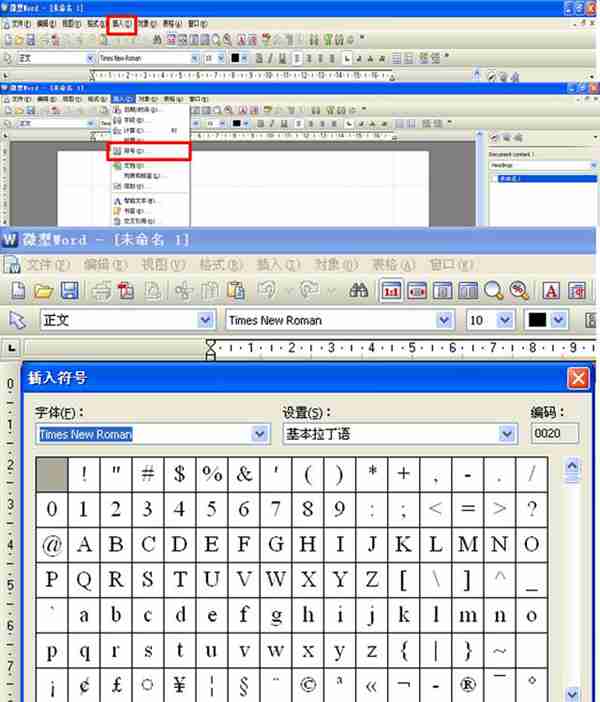Open undo history arrow in enlarged toolbar
The width and height of the screenshot is (600, 702).
pyautogui.click(x=289, y=291)
